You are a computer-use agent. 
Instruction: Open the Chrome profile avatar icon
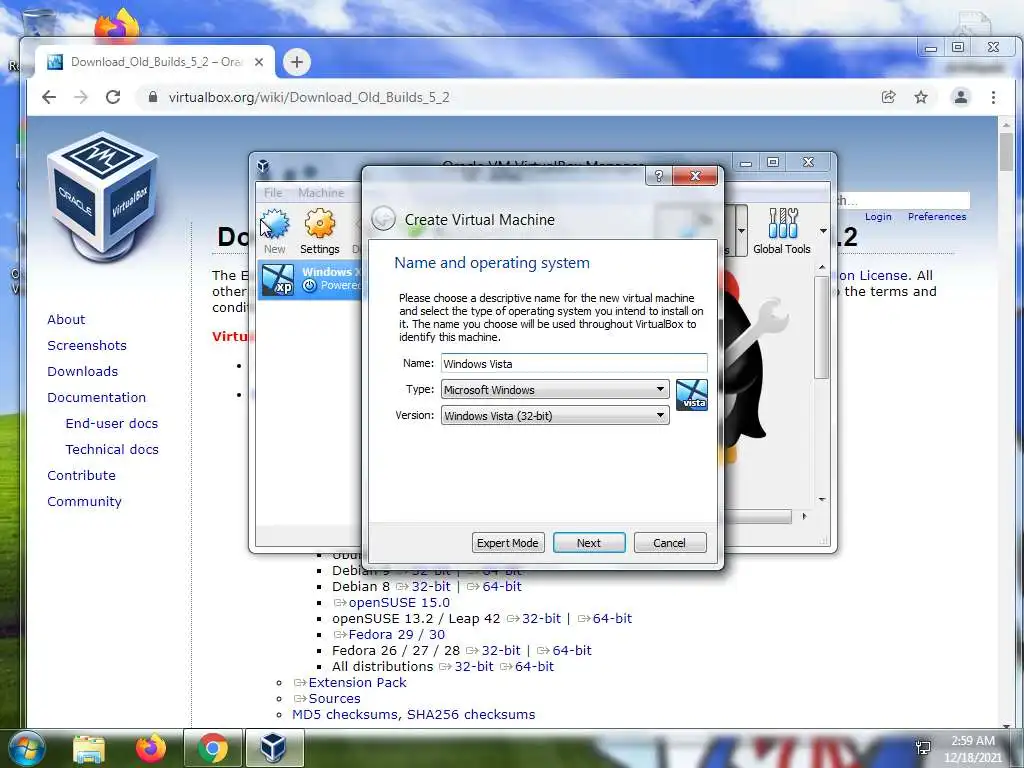961,97
